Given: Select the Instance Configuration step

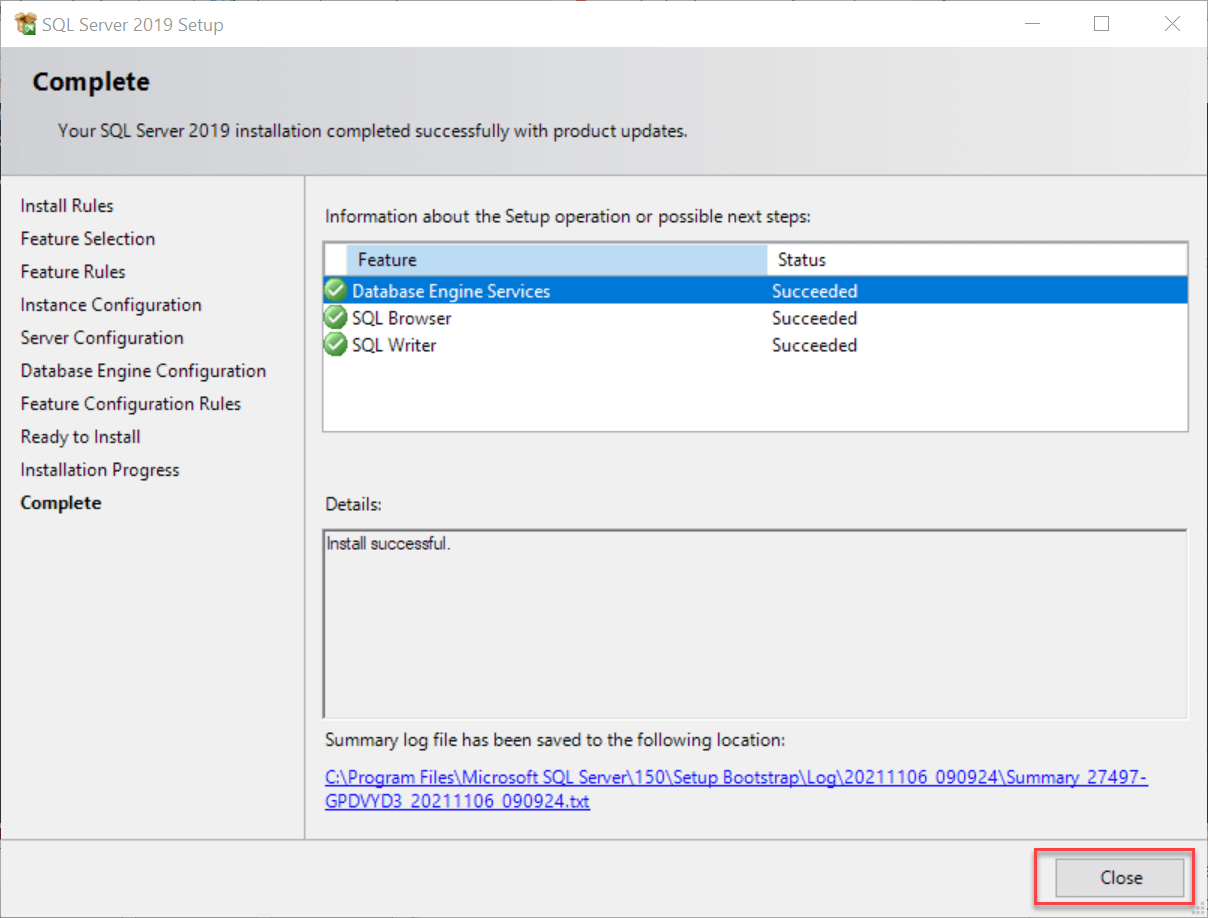Looking at the screenshot, I should (x=110, y=304).
